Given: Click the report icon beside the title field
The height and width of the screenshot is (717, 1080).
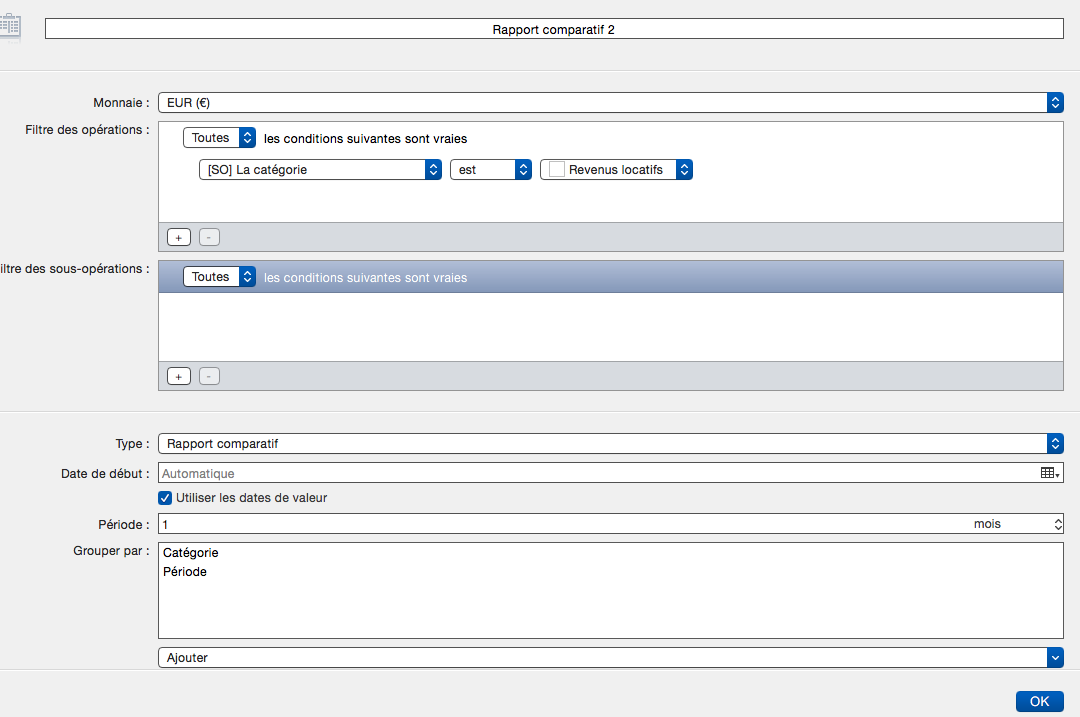Looking at the screenshot, I should pyautogui.click(x=10, y=28).
